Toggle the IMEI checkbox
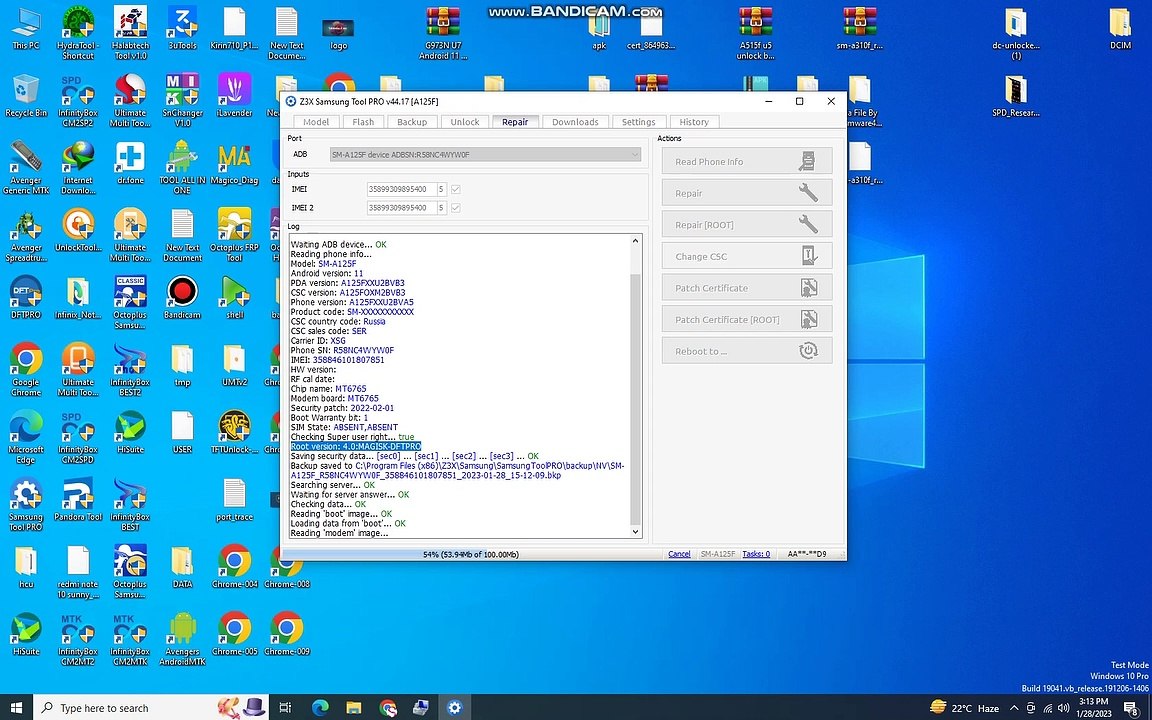 [456, 190]
